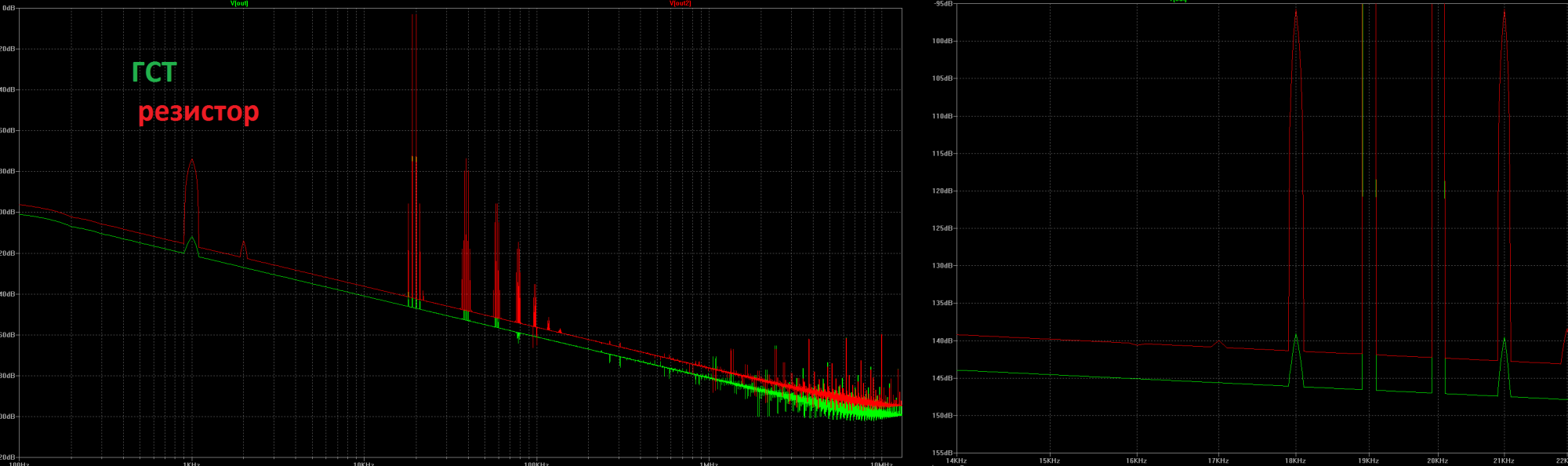This screenshot has width=1568, height=466.
Task: Click the 105dB label on right plot axis
Action: pyautogui.click(x=943, y=78)
